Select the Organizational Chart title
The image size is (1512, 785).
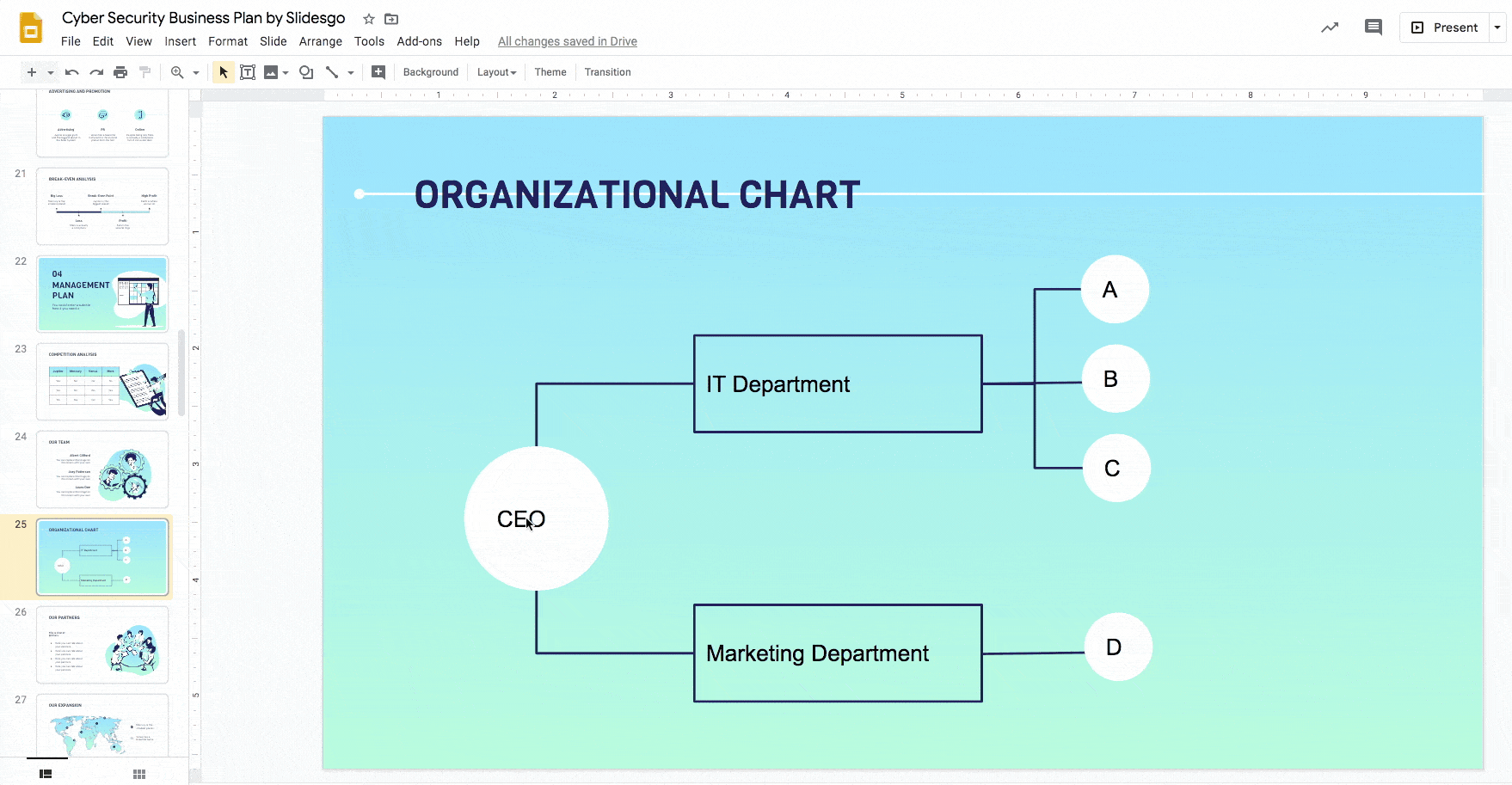point(637,195)
